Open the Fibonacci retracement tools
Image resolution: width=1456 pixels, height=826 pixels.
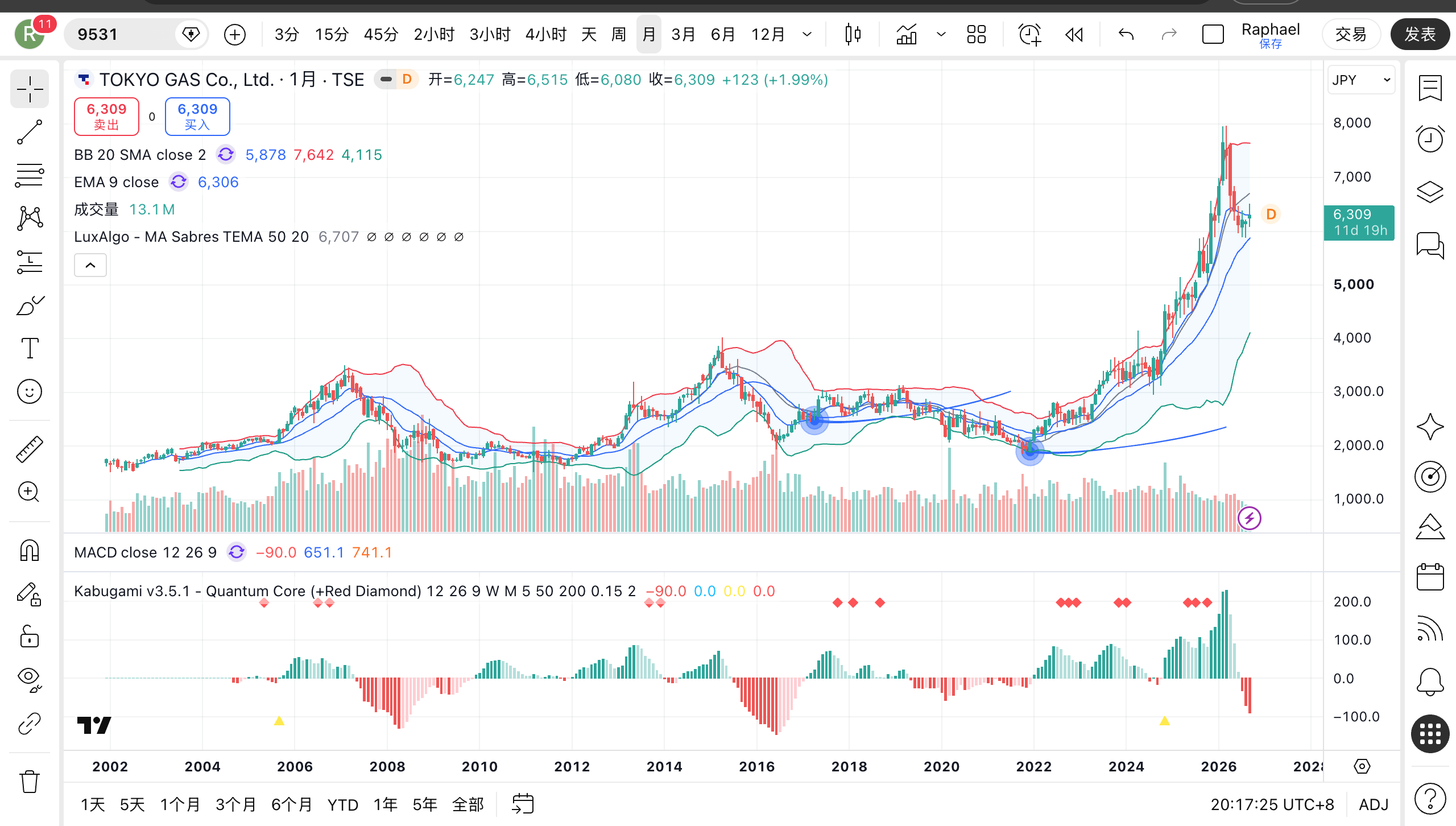[30, 175]
